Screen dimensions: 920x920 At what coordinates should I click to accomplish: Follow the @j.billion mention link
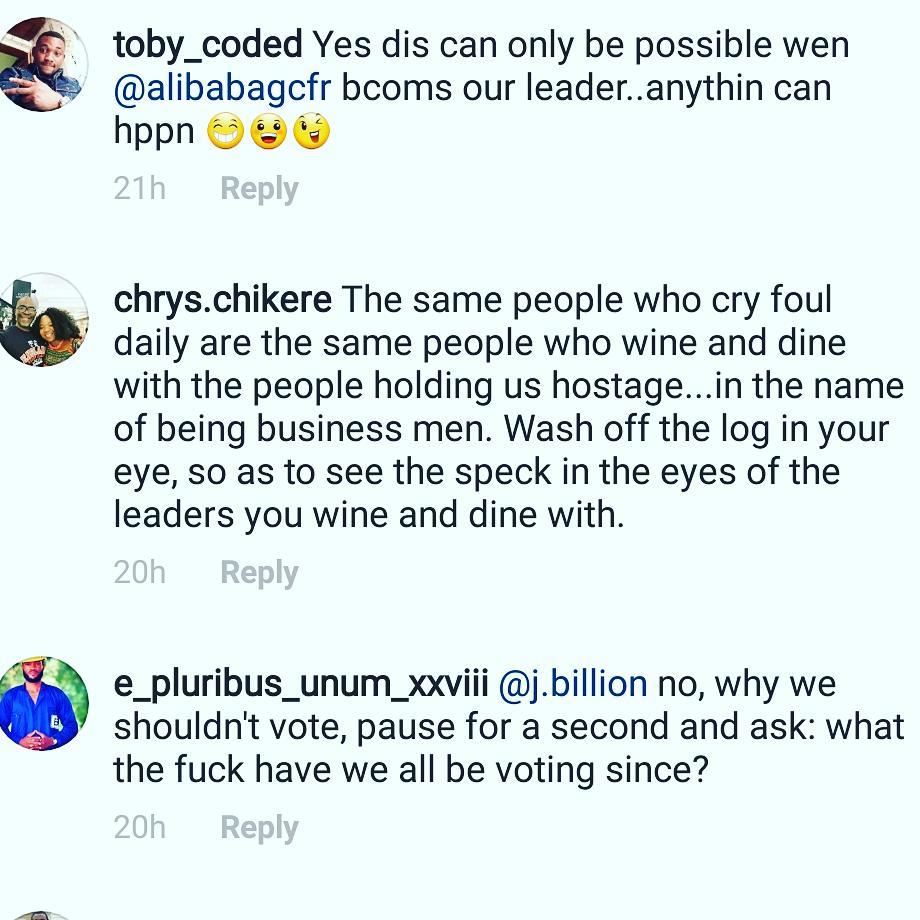[x=572, y=684]
